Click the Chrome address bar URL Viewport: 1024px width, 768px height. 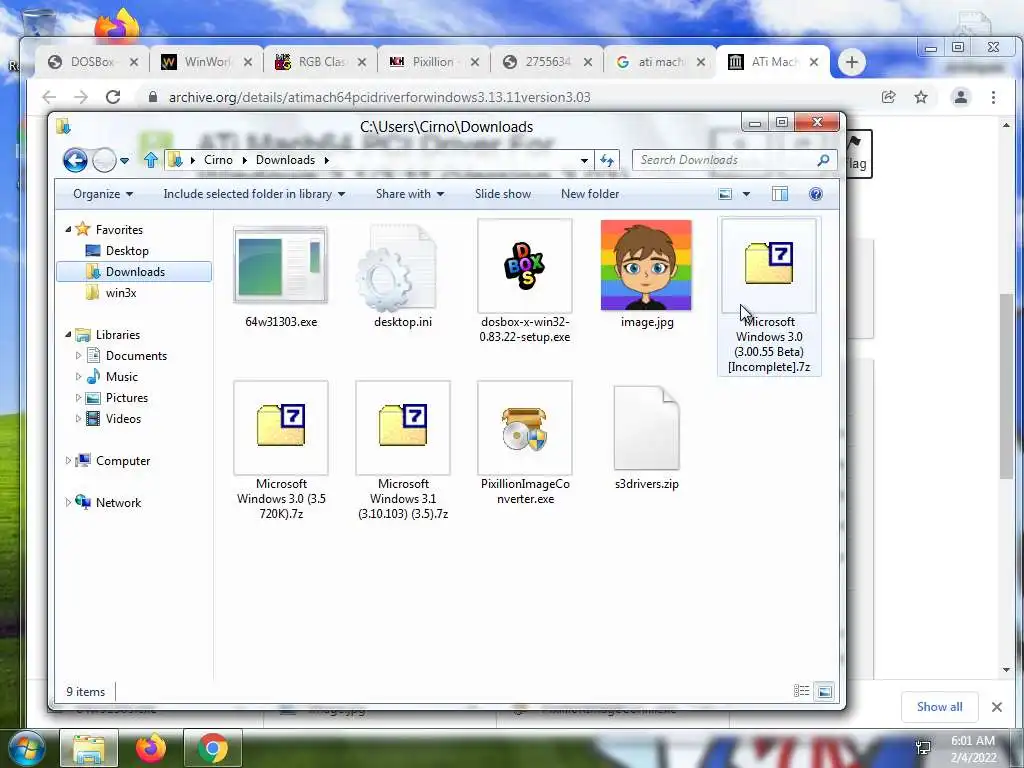pyautogui.click(x=379, y=97)
